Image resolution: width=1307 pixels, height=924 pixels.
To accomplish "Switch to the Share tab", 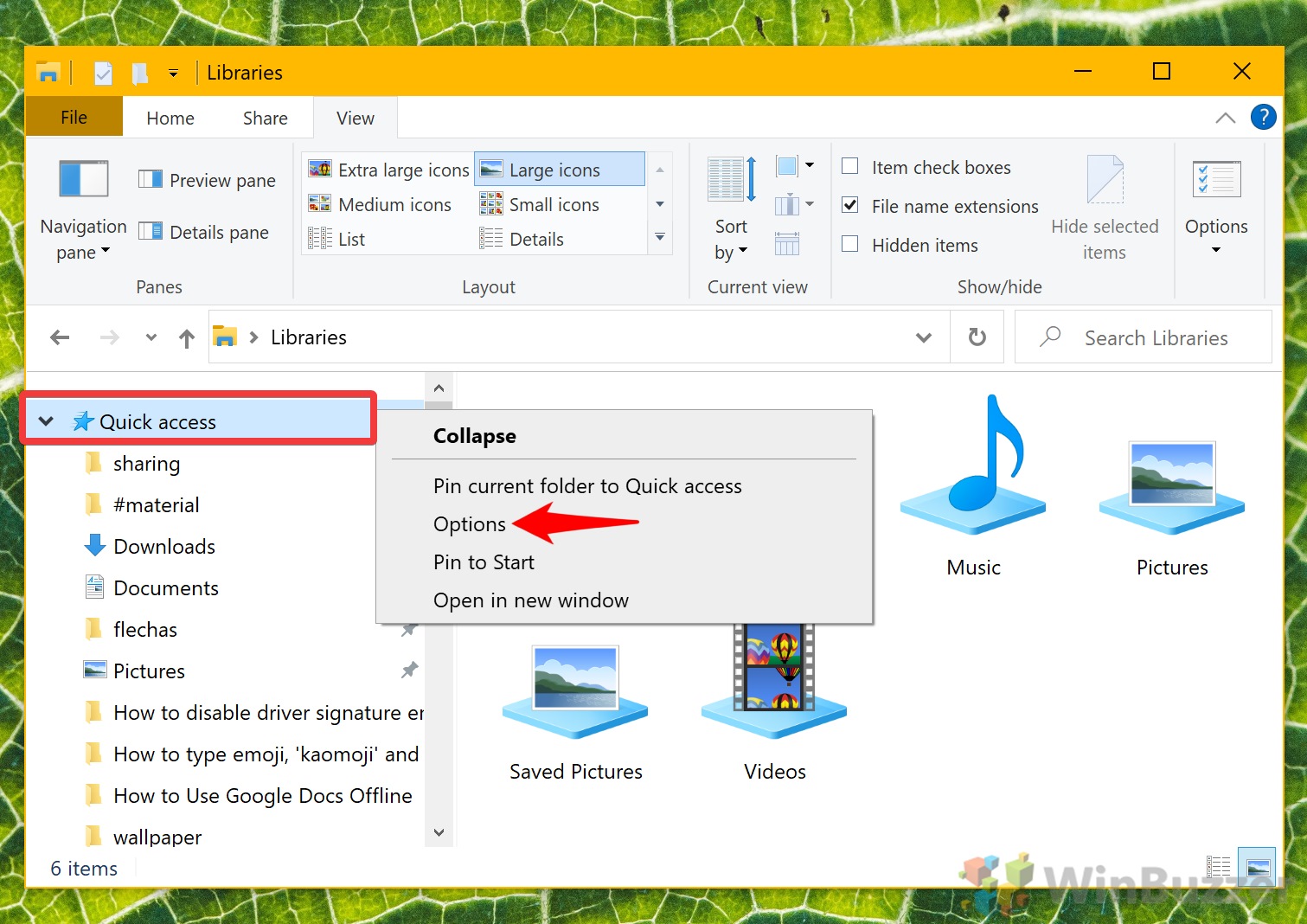I will [x=266, y=118].
